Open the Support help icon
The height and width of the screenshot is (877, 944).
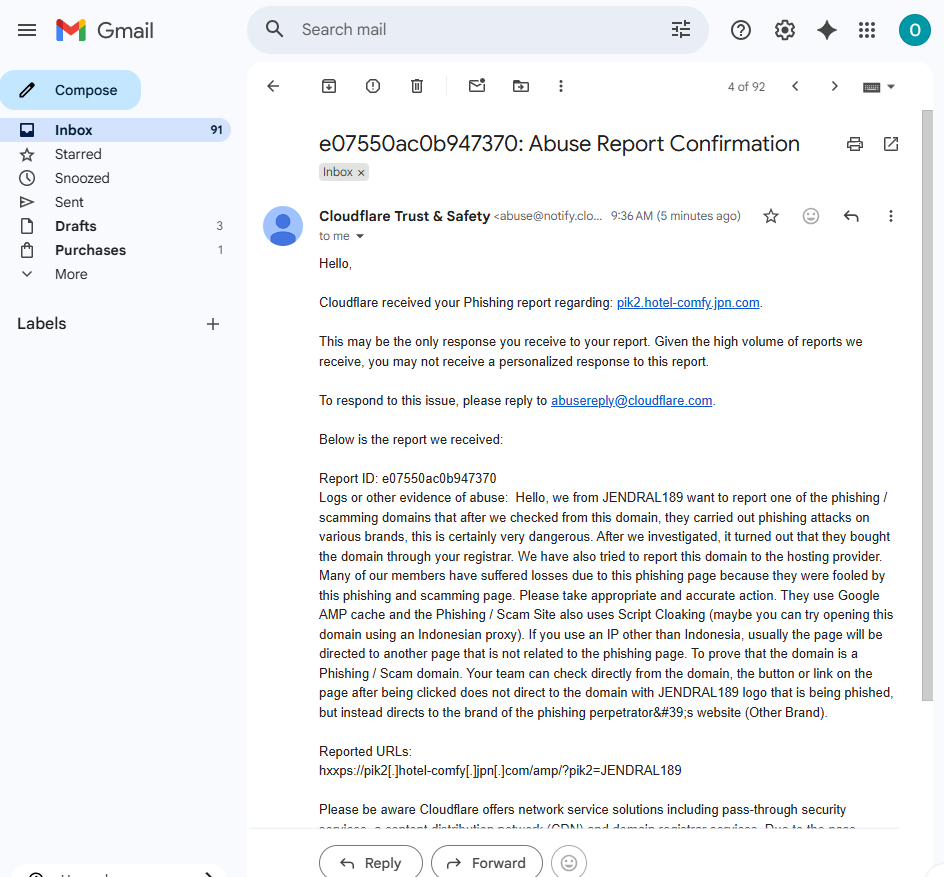[x=741, y=30]
